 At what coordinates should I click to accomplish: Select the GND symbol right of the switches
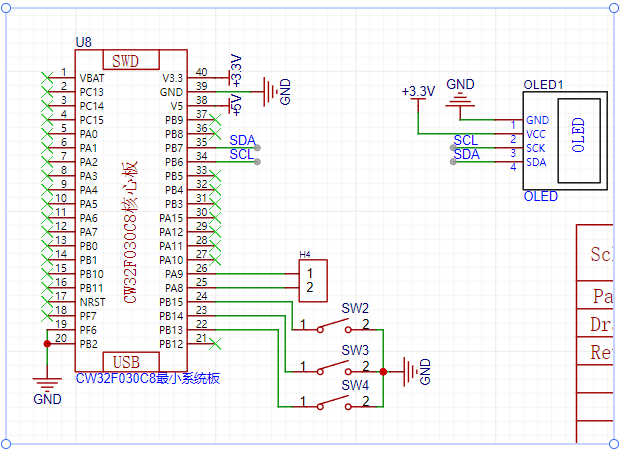click(410, 371)
